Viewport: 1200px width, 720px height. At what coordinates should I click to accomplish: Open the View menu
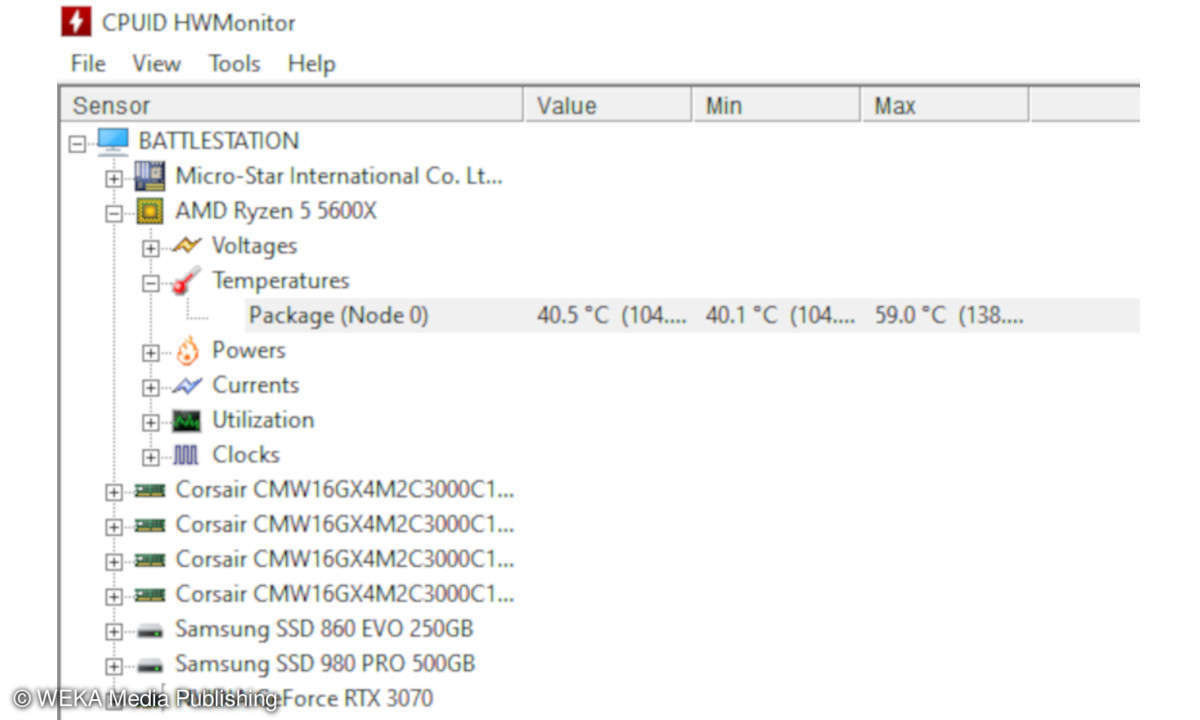[157, 64]
